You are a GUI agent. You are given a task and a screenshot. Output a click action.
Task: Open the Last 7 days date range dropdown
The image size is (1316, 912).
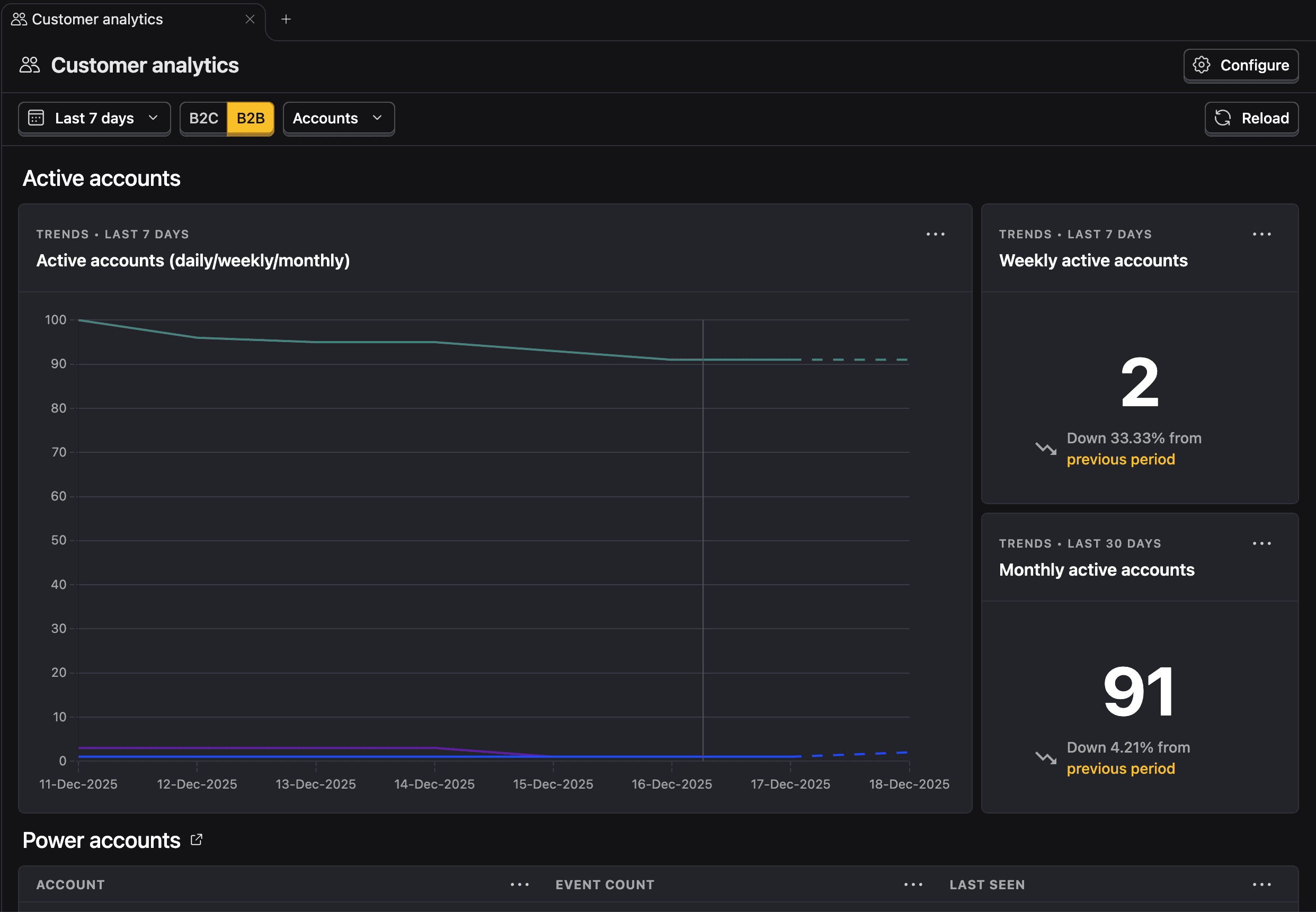[94, 118]
